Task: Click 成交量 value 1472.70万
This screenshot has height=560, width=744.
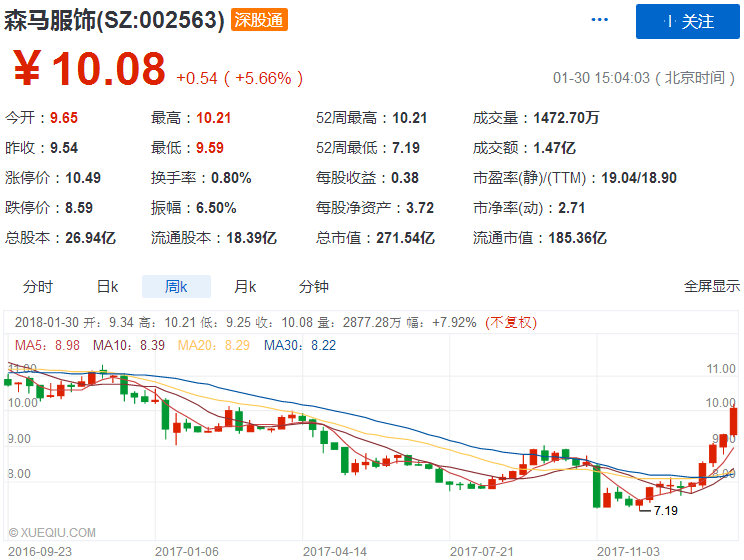Action: [x=567, y=118]
